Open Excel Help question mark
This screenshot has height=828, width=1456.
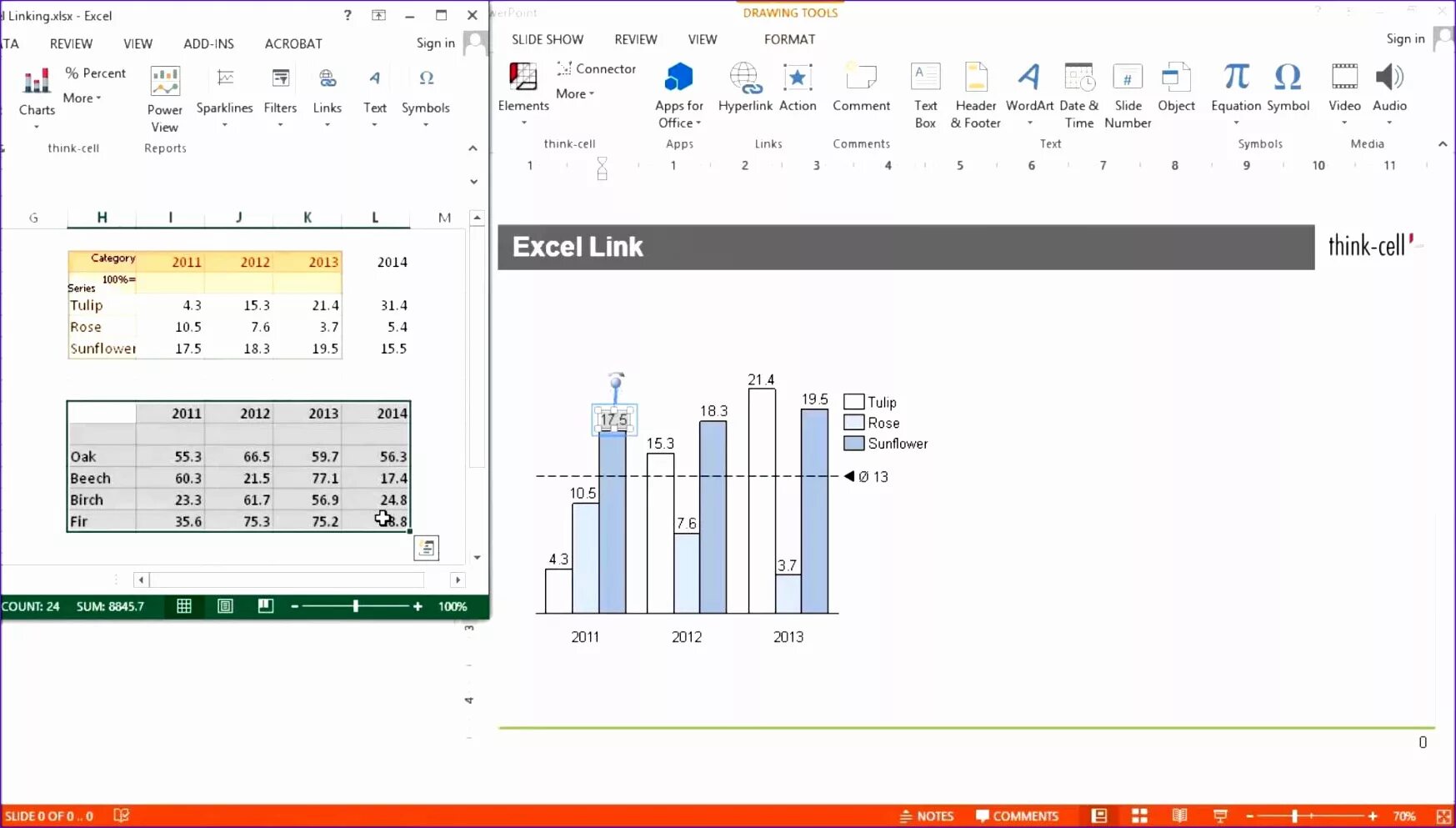pos(348,15)
